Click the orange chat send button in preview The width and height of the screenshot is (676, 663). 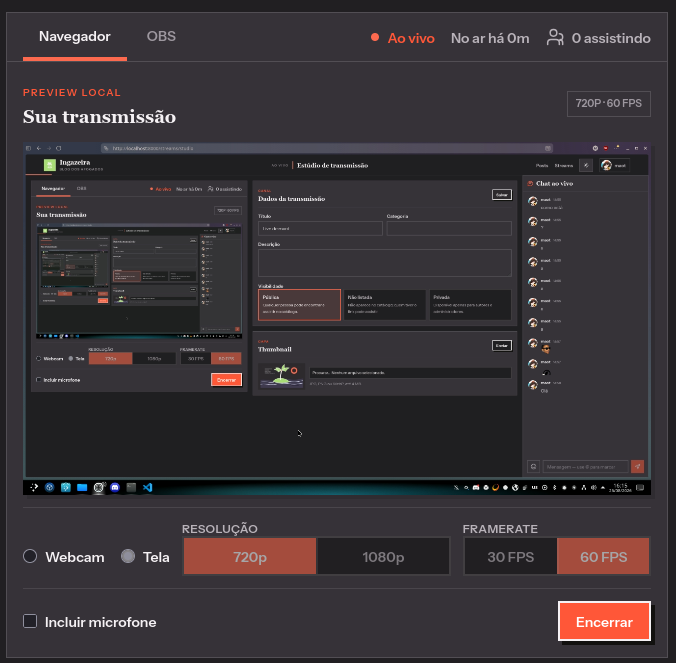(x=638, y=466)
